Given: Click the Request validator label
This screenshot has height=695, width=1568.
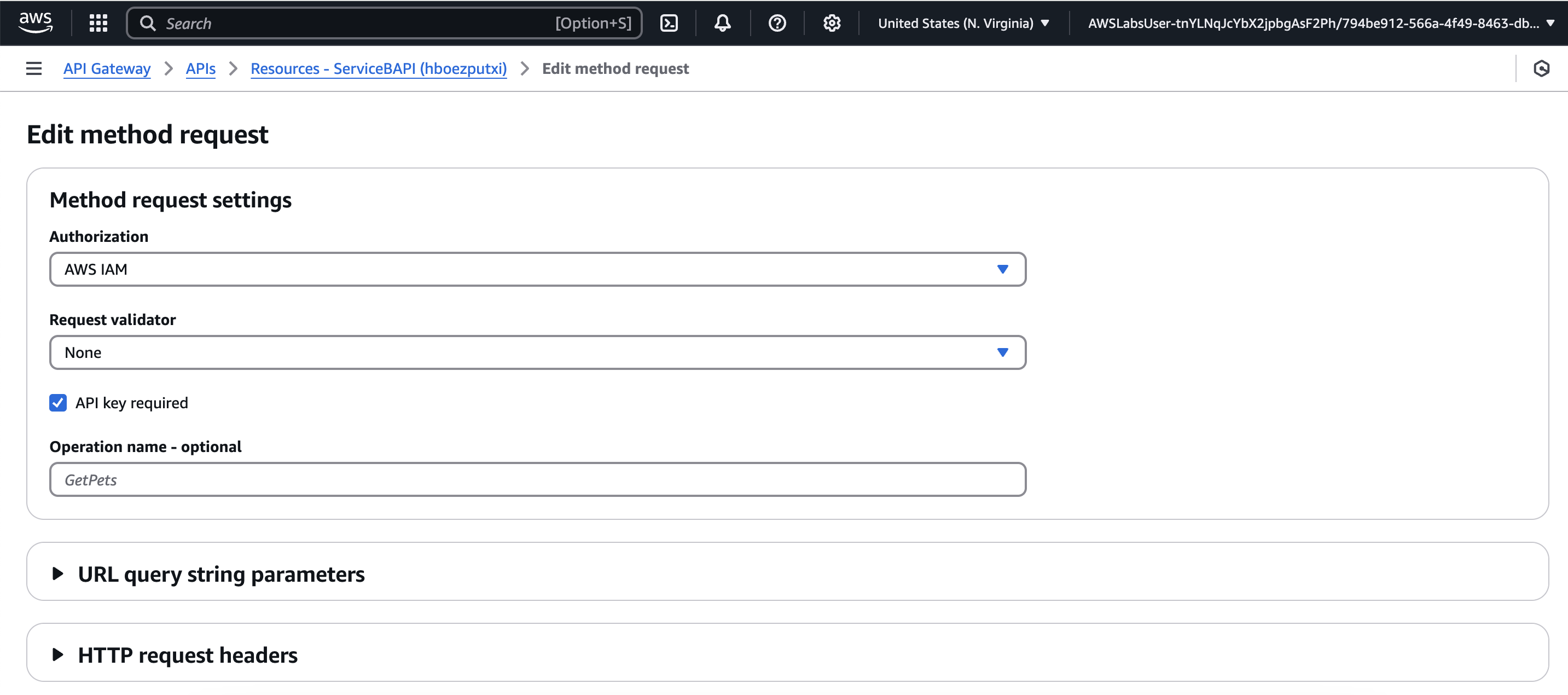Looking at the screenshot, I should 113,320.
